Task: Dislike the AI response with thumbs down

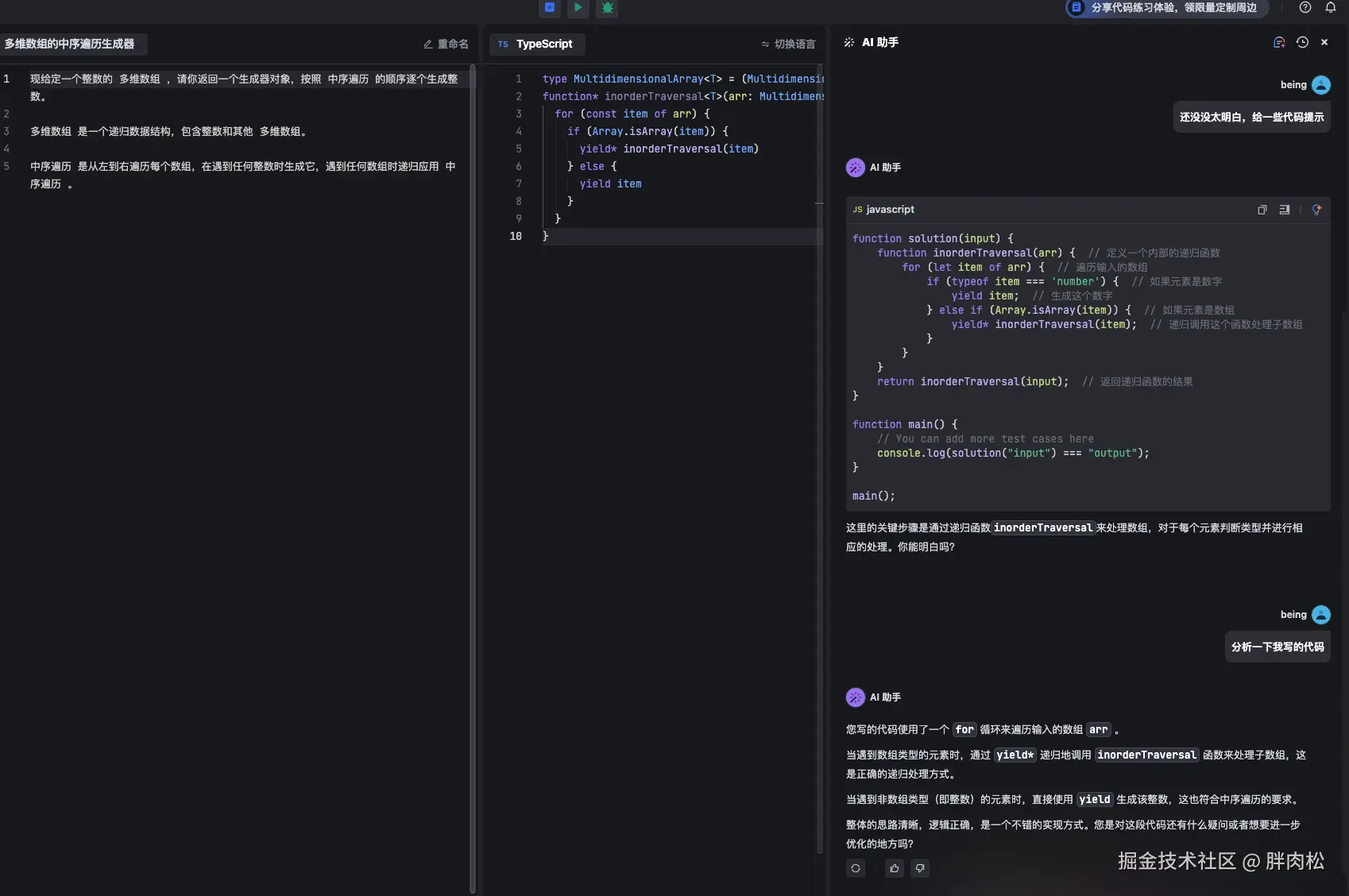Action: tap(920, 868)
